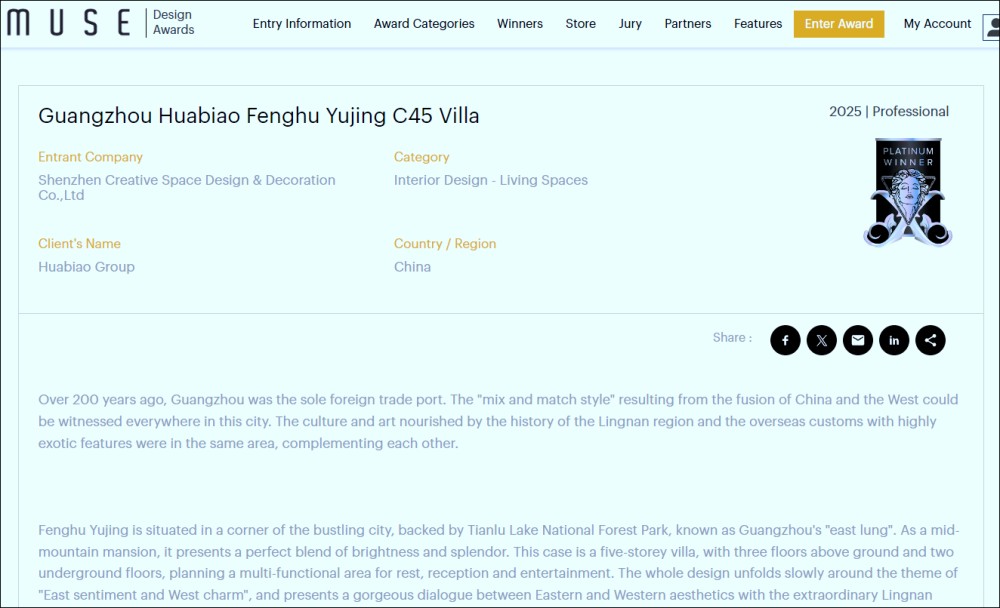Open the Award Categories menu
Screen dimensions: 1000x608
424,24
